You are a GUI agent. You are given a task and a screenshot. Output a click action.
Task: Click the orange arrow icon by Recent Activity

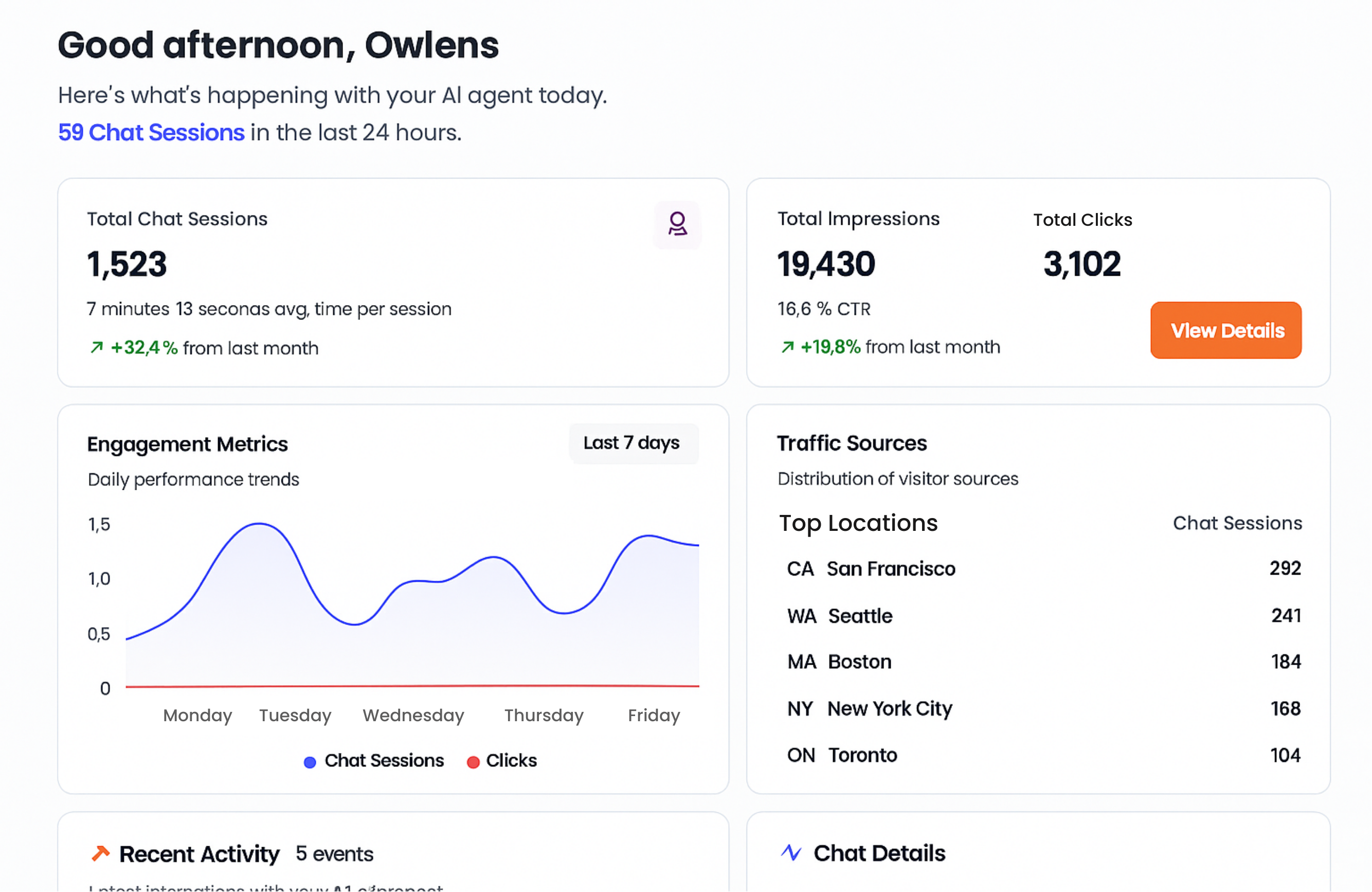[101, 853]
